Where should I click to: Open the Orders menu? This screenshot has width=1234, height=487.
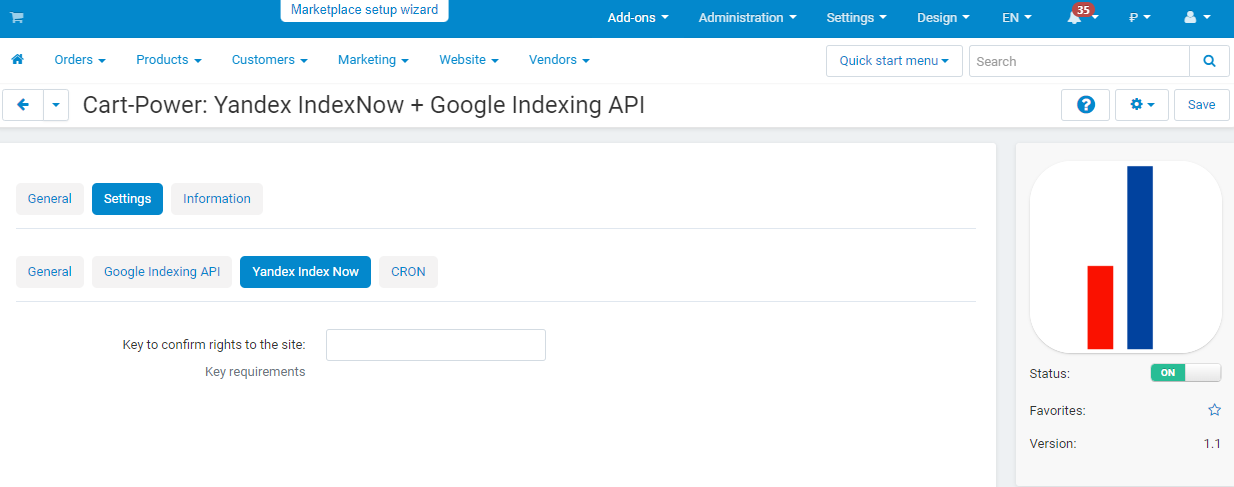pos(80,60)
